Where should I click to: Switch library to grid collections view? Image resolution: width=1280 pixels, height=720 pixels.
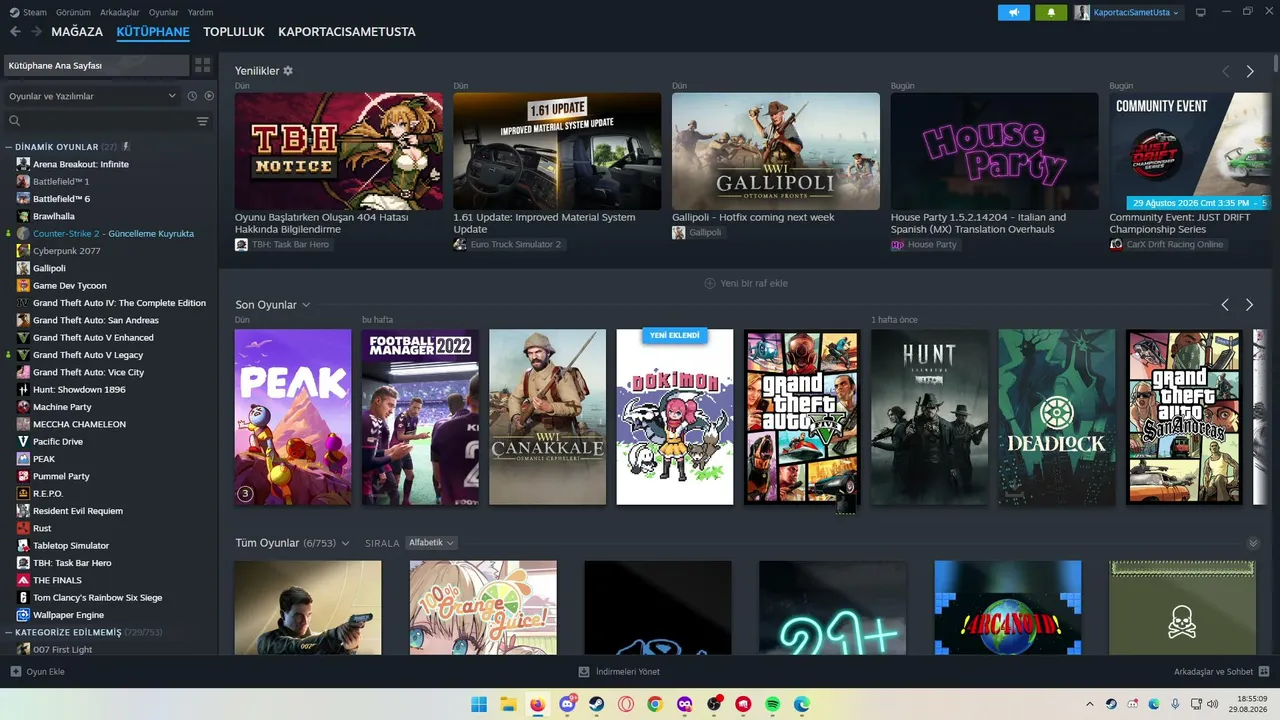(x=203, y=65)
